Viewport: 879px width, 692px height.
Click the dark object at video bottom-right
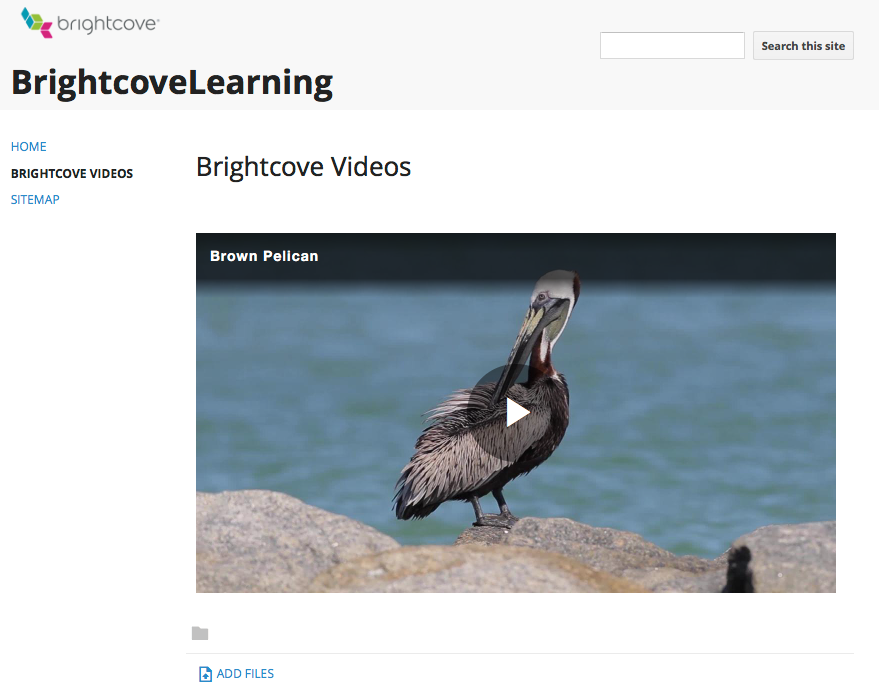pos(738,570)
